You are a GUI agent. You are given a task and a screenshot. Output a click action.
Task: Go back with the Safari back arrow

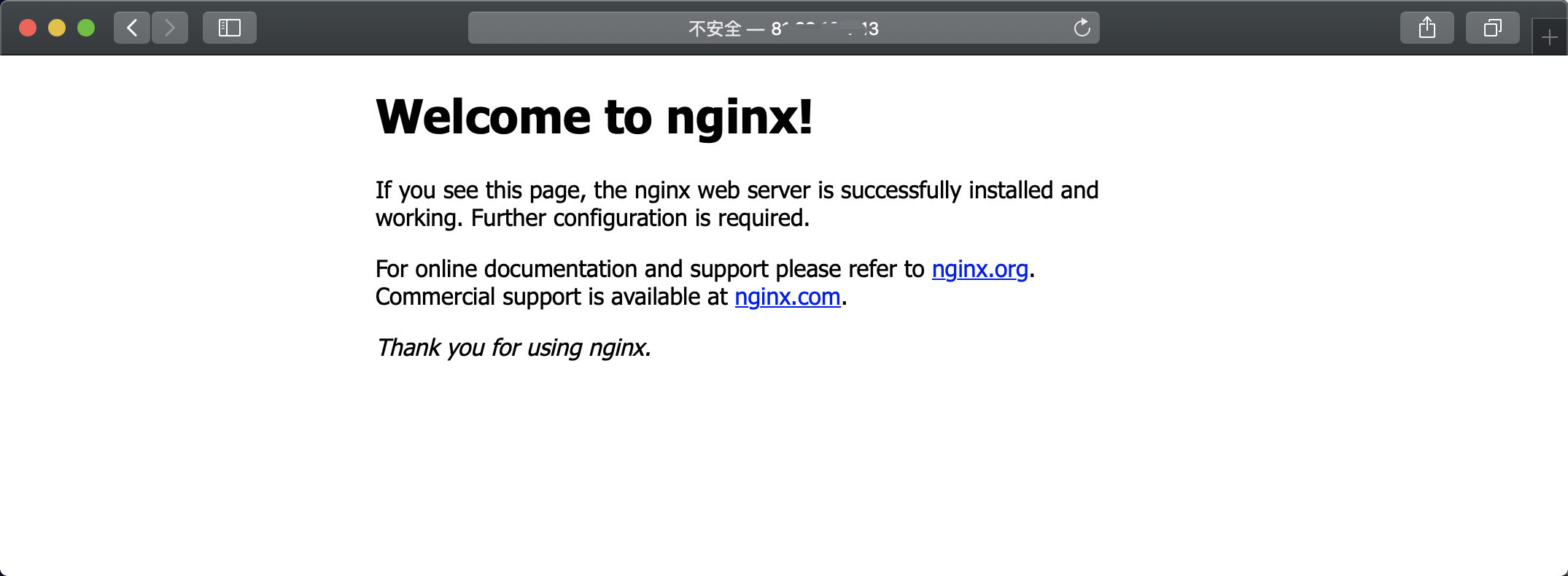(132, 28)
